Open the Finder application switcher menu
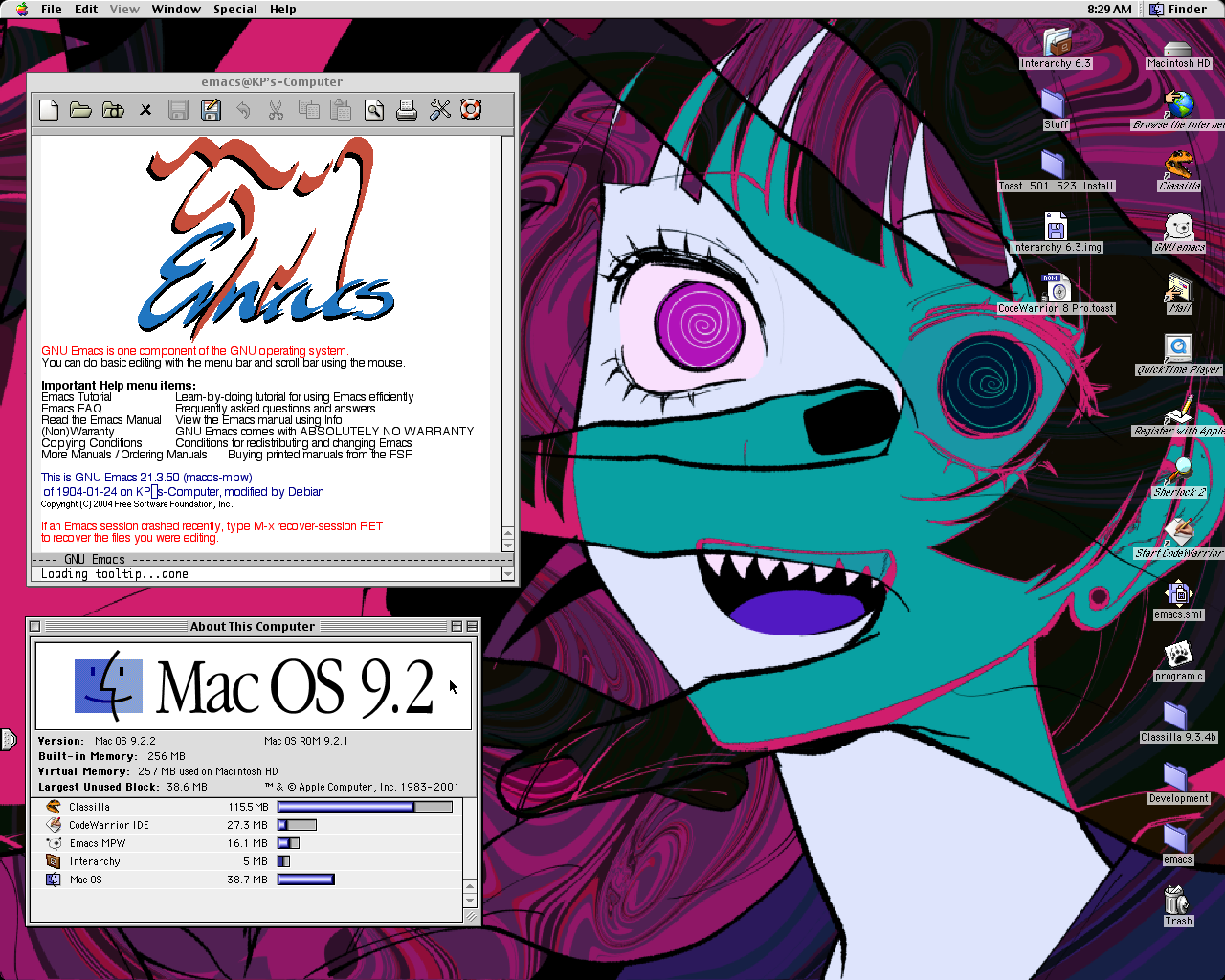1225x980 pixels. pyautogui.click(x=1179, y=9)
